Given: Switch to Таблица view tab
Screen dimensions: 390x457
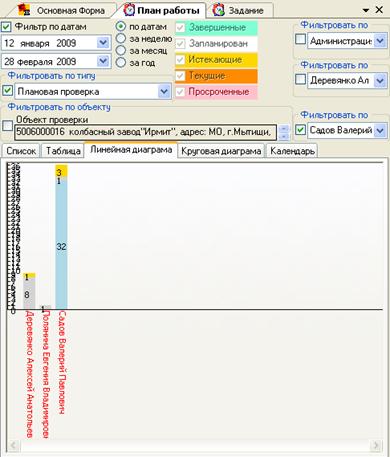Looking at the screenshot, I should pos(63,151).
